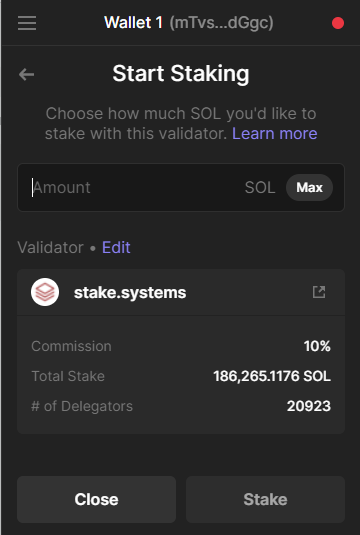Screen dimensions: 360x535
Task: Select the Commission 10% row
Action: [181, 346]
